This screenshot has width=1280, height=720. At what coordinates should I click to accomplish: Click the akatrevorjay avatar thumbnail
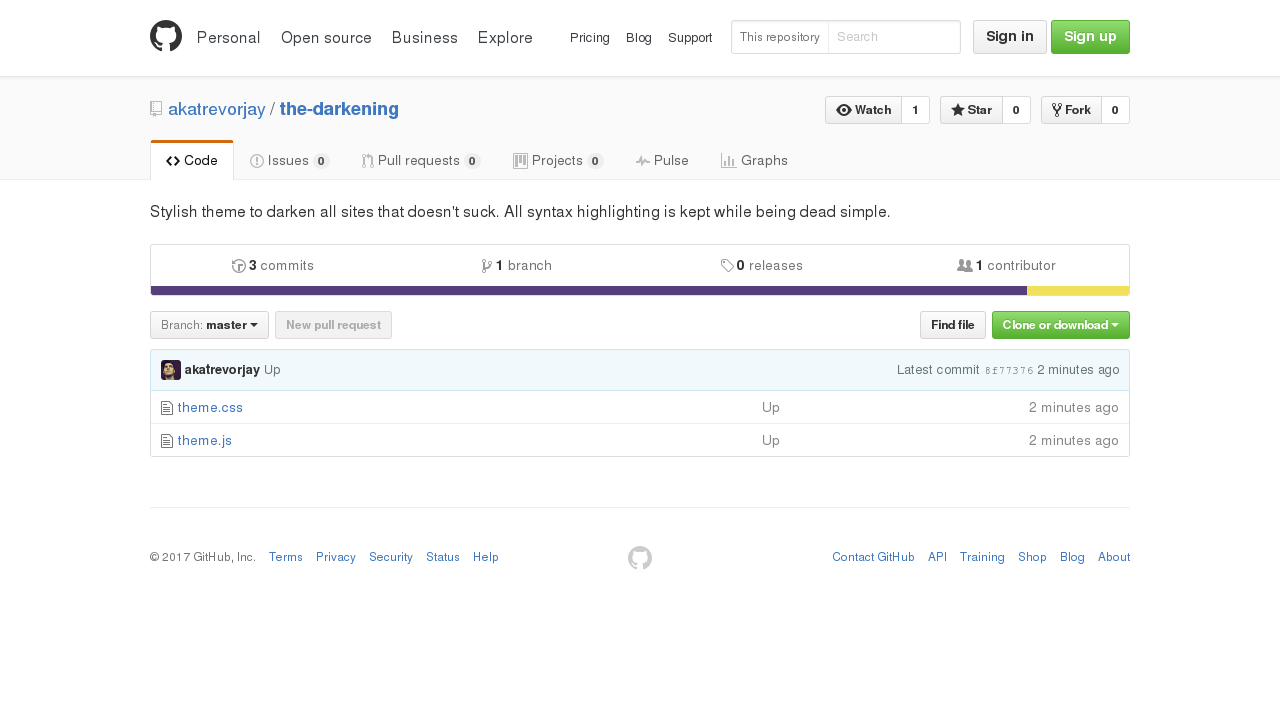tap(171, 370)
